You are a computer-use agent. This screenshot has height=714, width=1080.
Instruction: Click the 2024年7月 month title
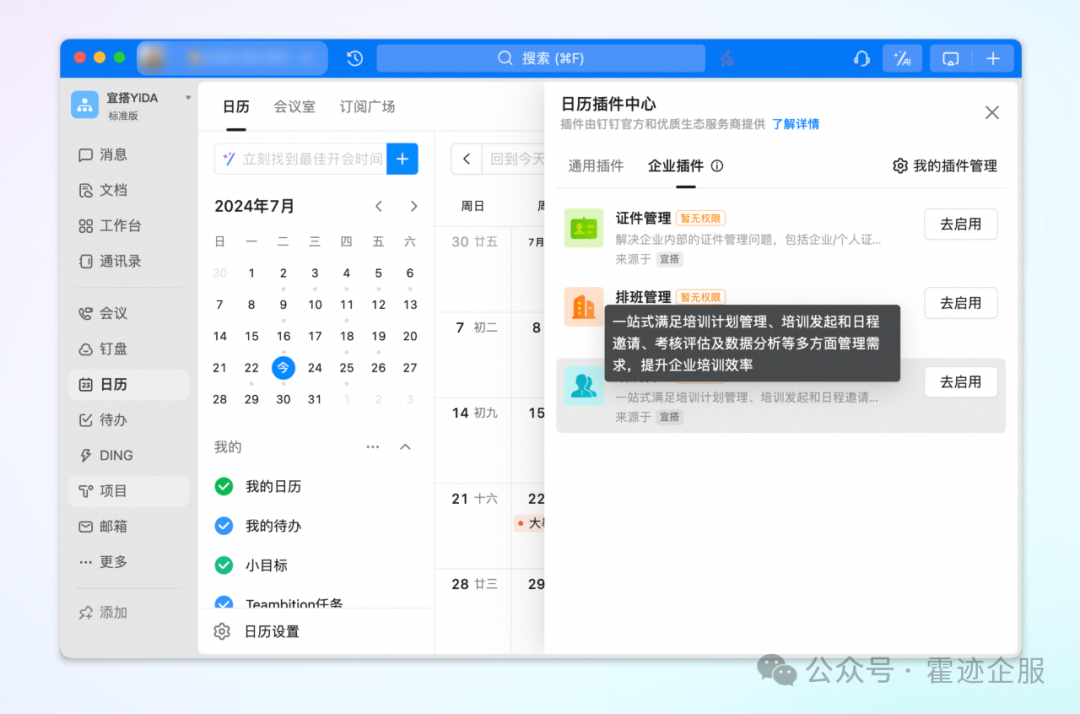[x=254, y=206]
